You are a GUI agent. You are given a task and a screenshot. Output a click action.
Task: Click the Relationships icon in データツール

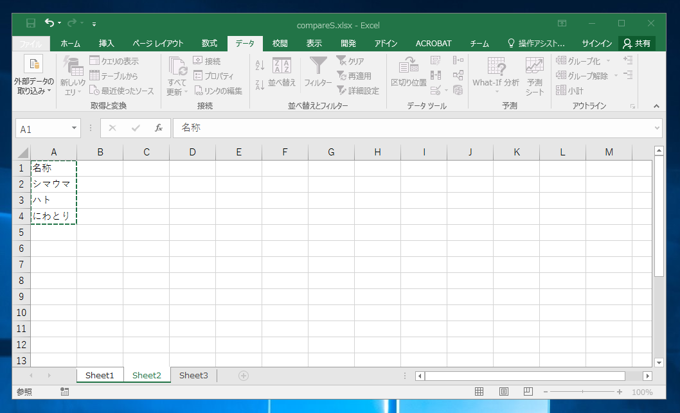pos(458,75)
